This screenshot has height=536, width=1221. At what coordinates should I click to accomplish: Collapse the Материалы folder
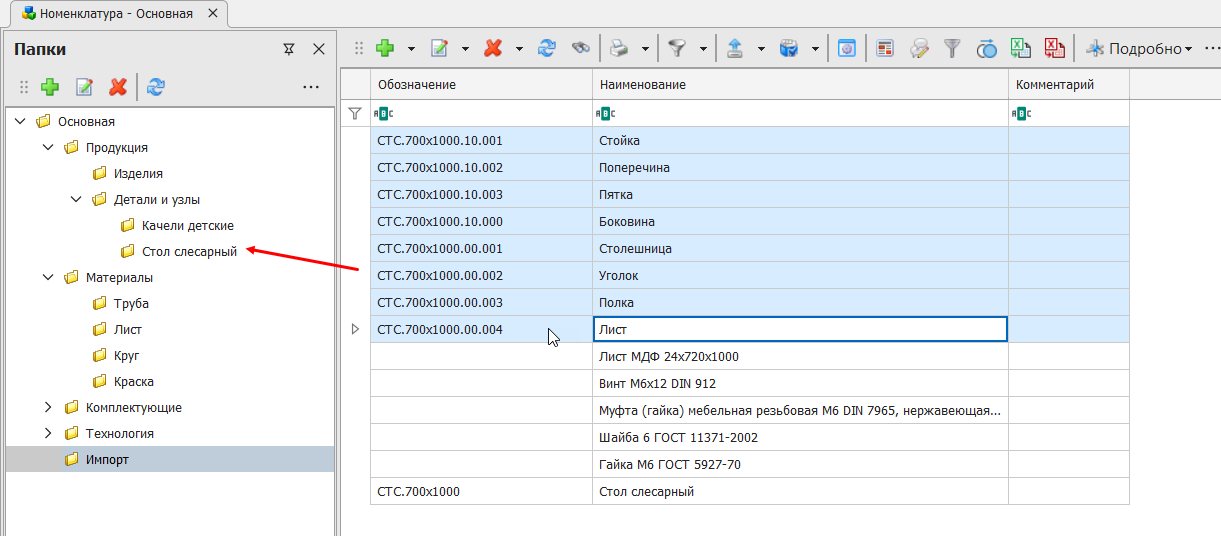click(48, 277)
